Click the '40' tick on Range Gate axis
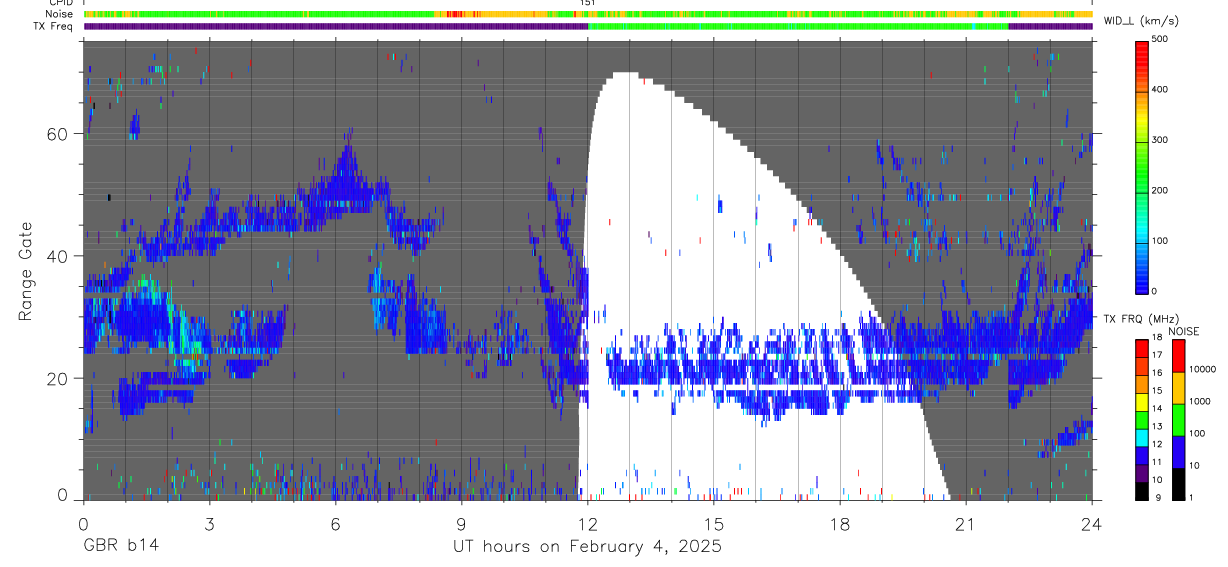The image size is (1228, 567). click(x=58, y=256)
